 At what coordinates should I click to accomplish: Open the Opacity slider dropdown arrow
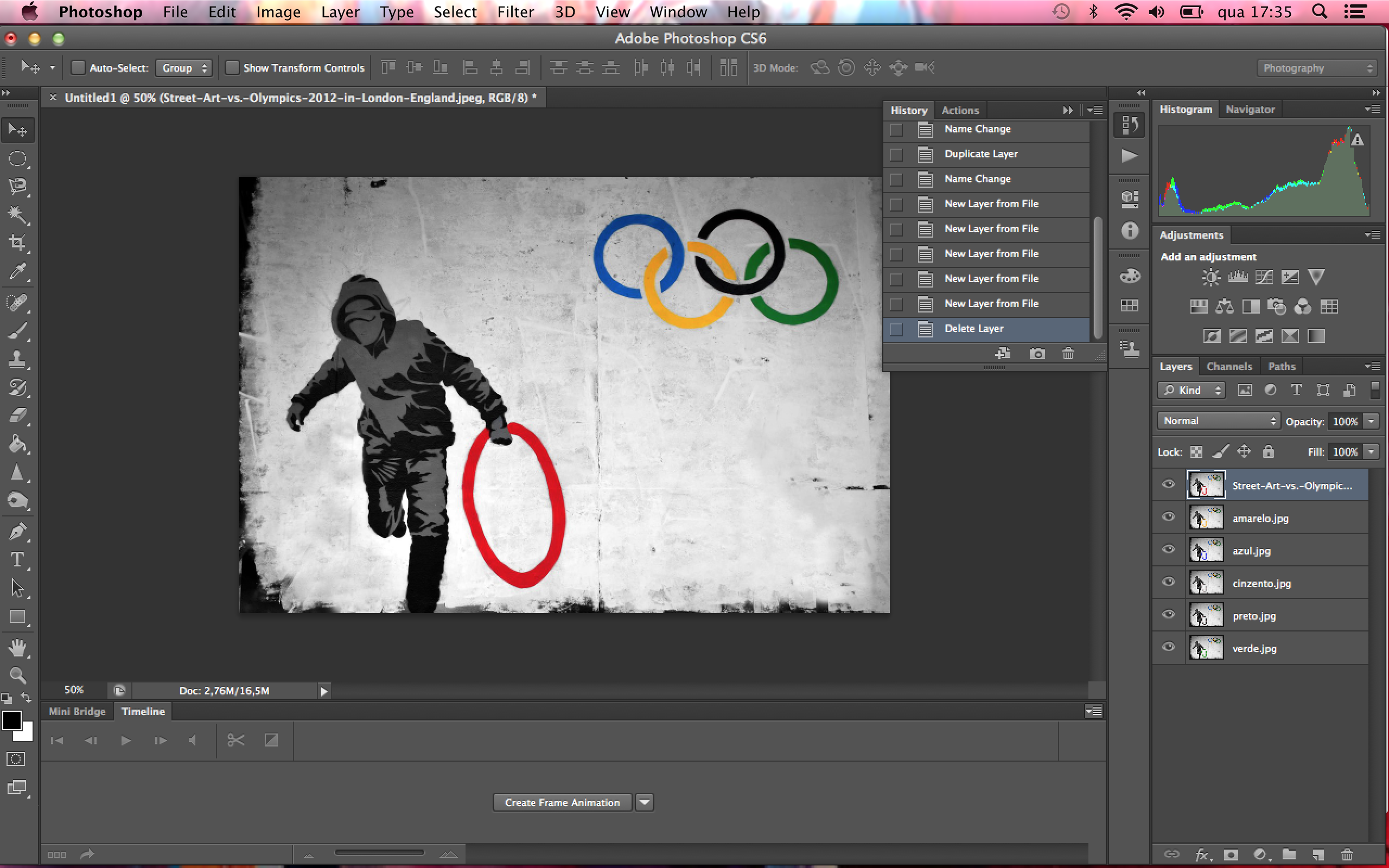pos(1372,421)
